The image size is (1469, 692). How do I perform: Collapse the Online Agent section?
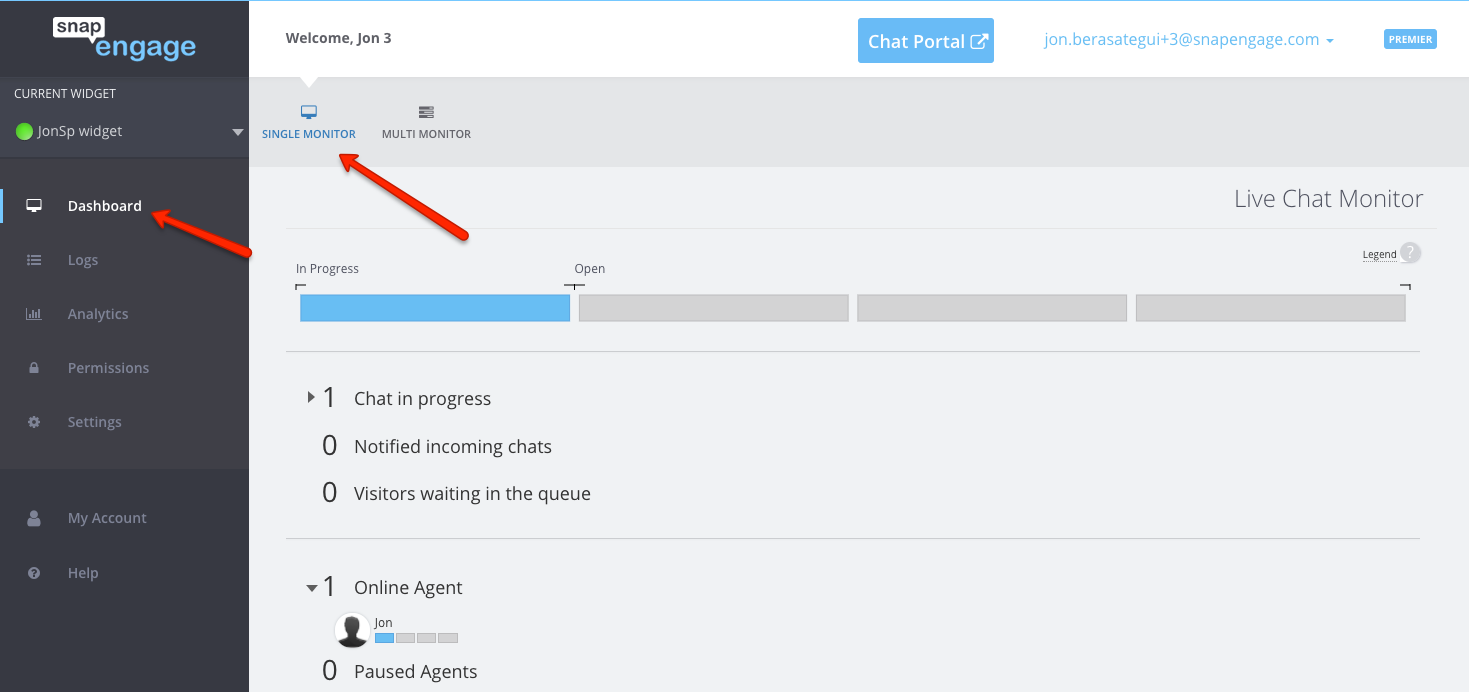[x=311, y=588]
